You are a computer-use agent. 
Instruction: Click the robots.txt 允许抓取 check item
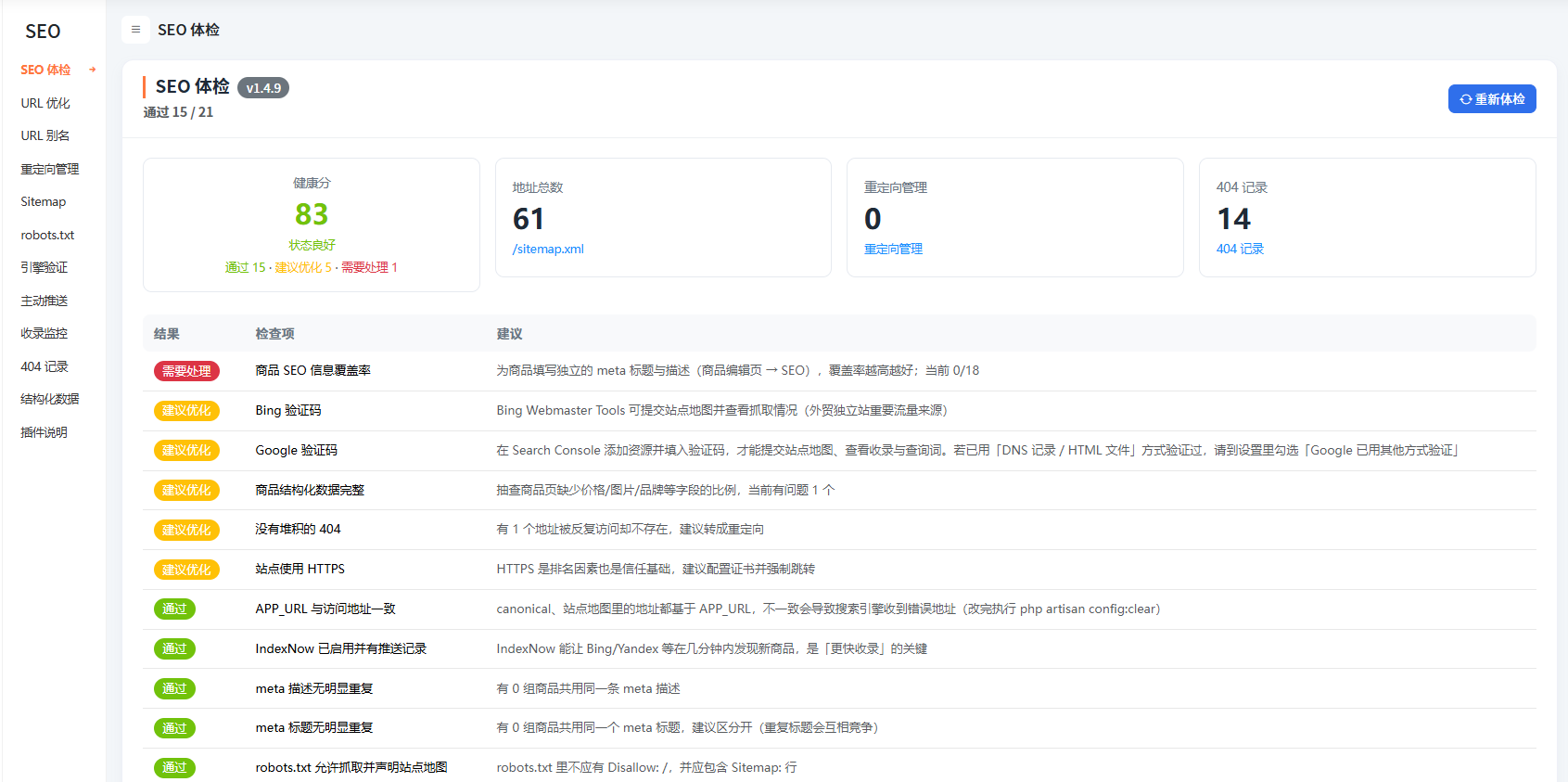pyautogui.click(x=351, y=767)
